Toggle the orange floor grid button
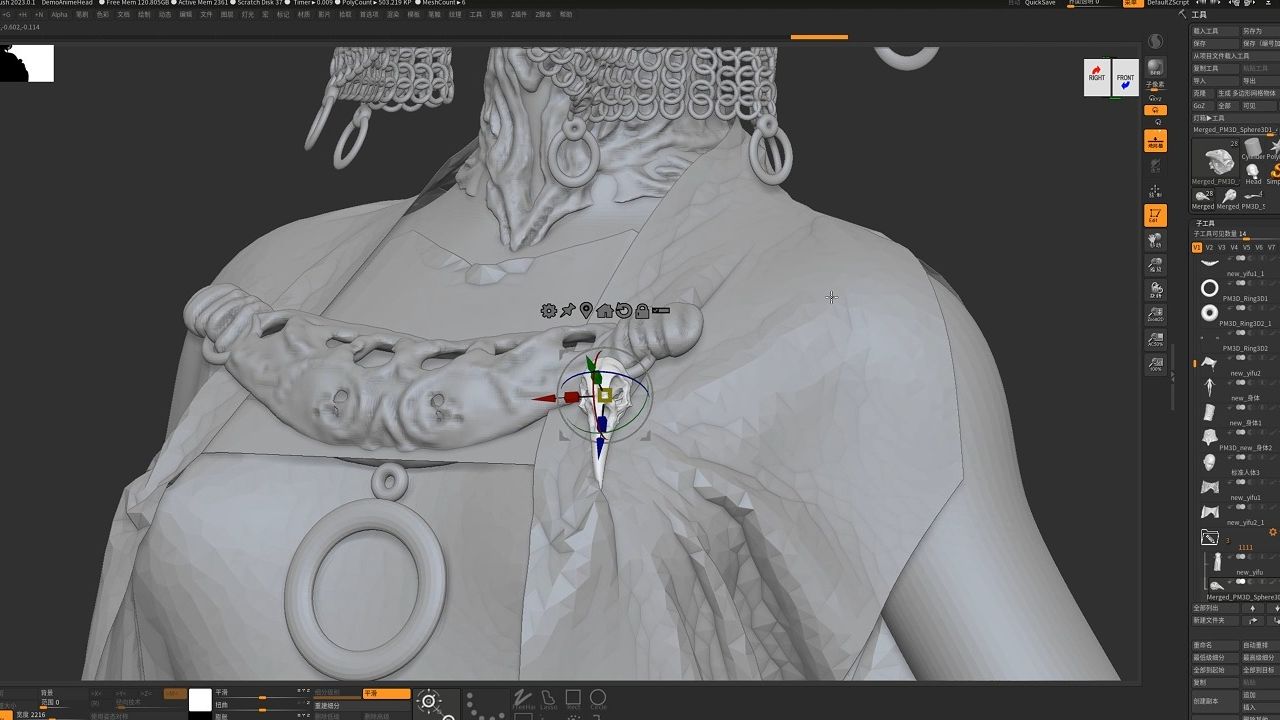This screenshot has width=1280, height=720. click(x=1155, y=141)
